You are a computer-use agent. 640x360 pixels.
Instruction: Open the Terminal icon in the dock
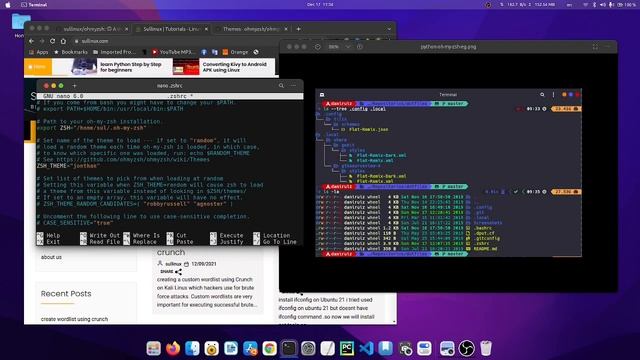289,348
